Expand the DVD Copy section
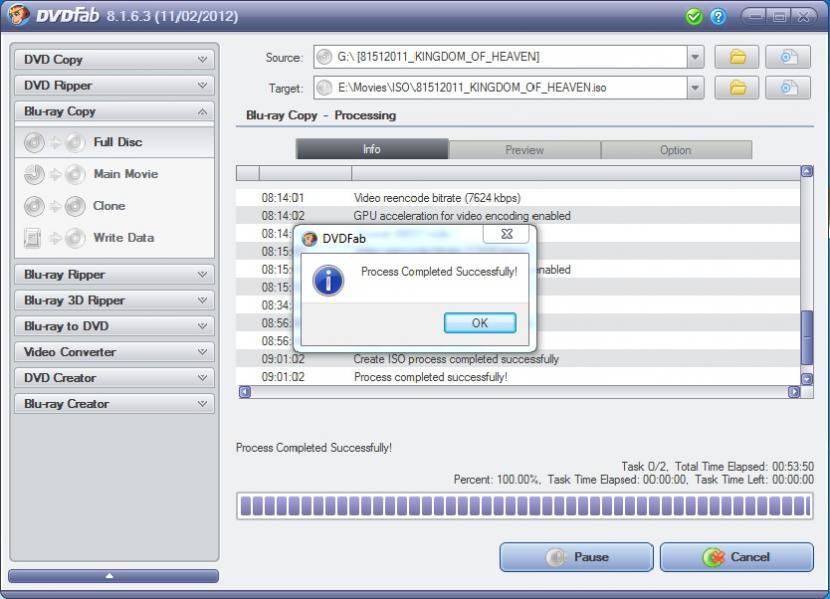 click(114, 59)
